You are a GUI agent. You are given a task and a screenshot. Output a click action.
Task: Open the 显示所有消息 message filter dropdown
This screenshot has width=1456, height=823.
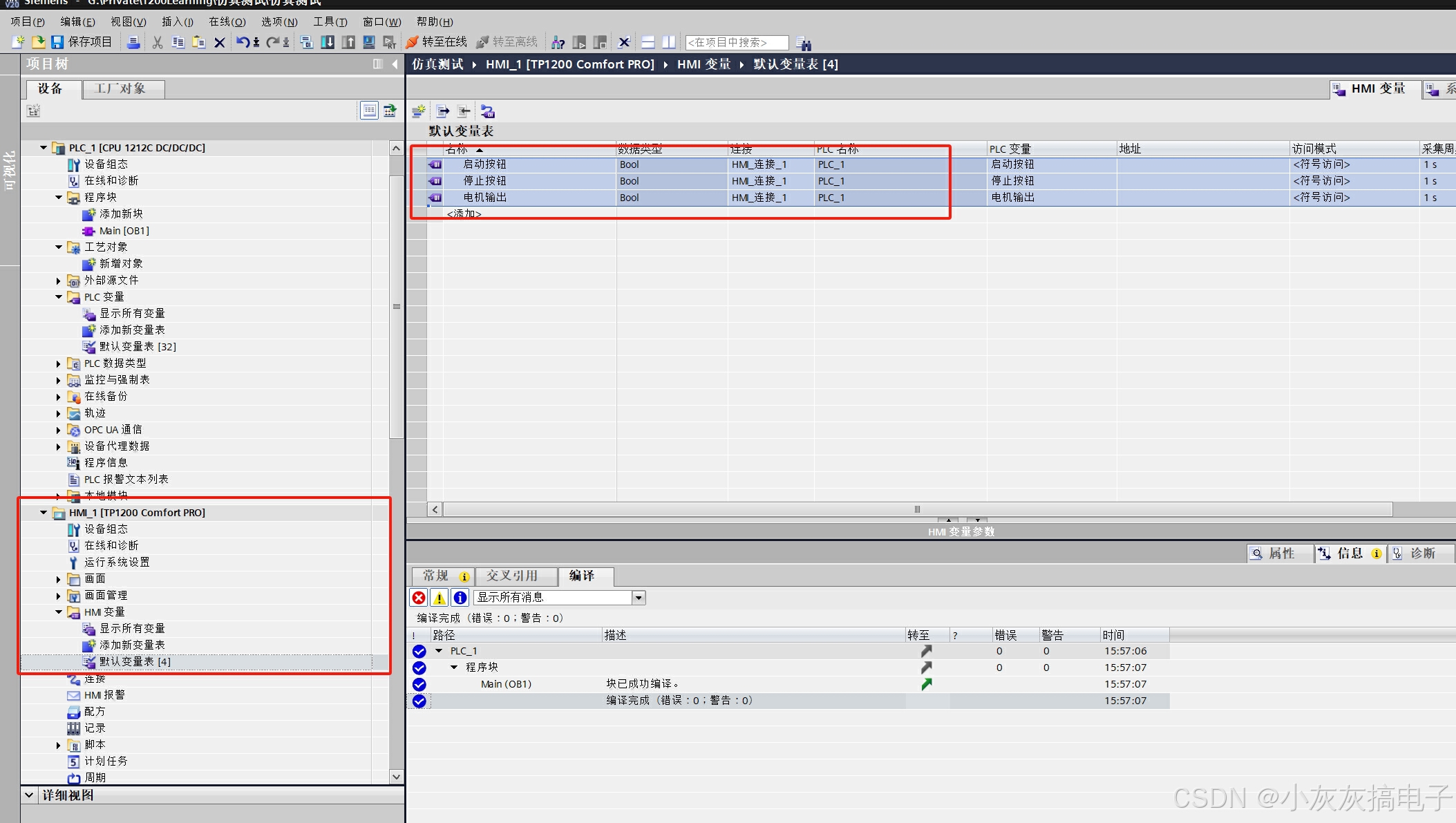pos(639,598)
